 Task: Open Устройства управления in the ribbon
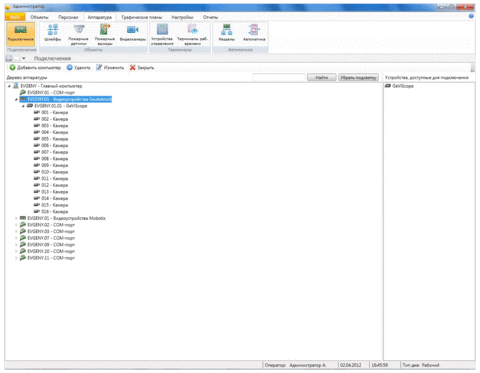pos(162,34)
